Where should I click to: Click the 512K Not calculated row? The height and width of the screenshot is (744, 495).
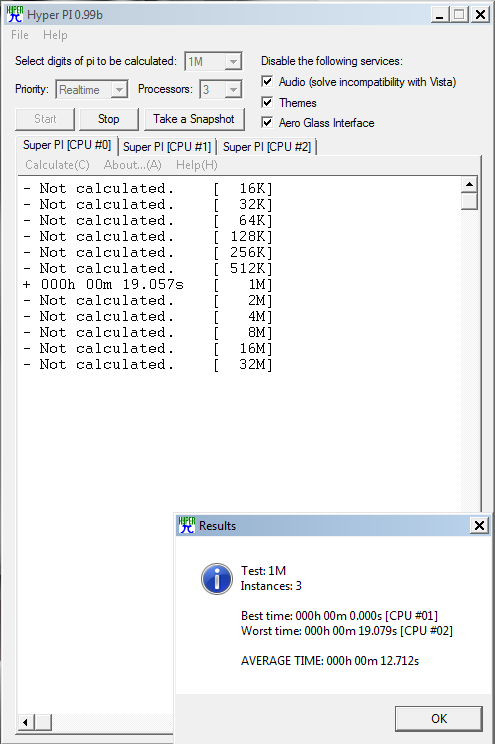[x=148, y=269]
